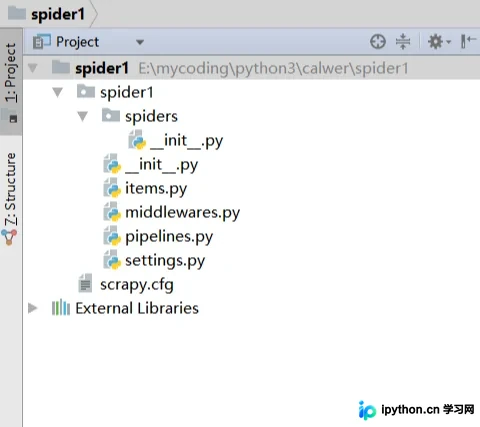The width and height of the screenshot is (480, 427).
Task: Select the settings.py file
Action: tap(165, 261)
